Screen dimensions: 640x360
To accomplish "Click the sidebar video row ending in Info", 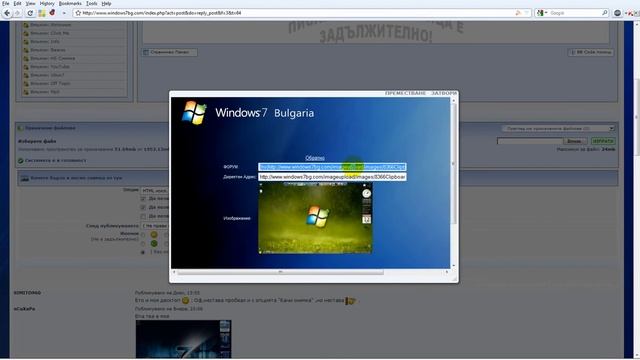I will coord(74,42).
